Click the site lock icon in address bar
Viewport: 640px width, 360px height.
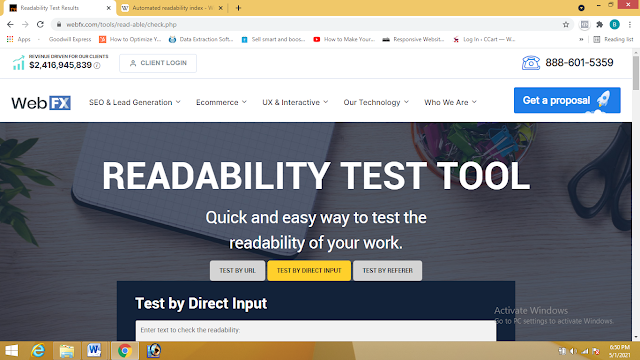pos(59,24)
